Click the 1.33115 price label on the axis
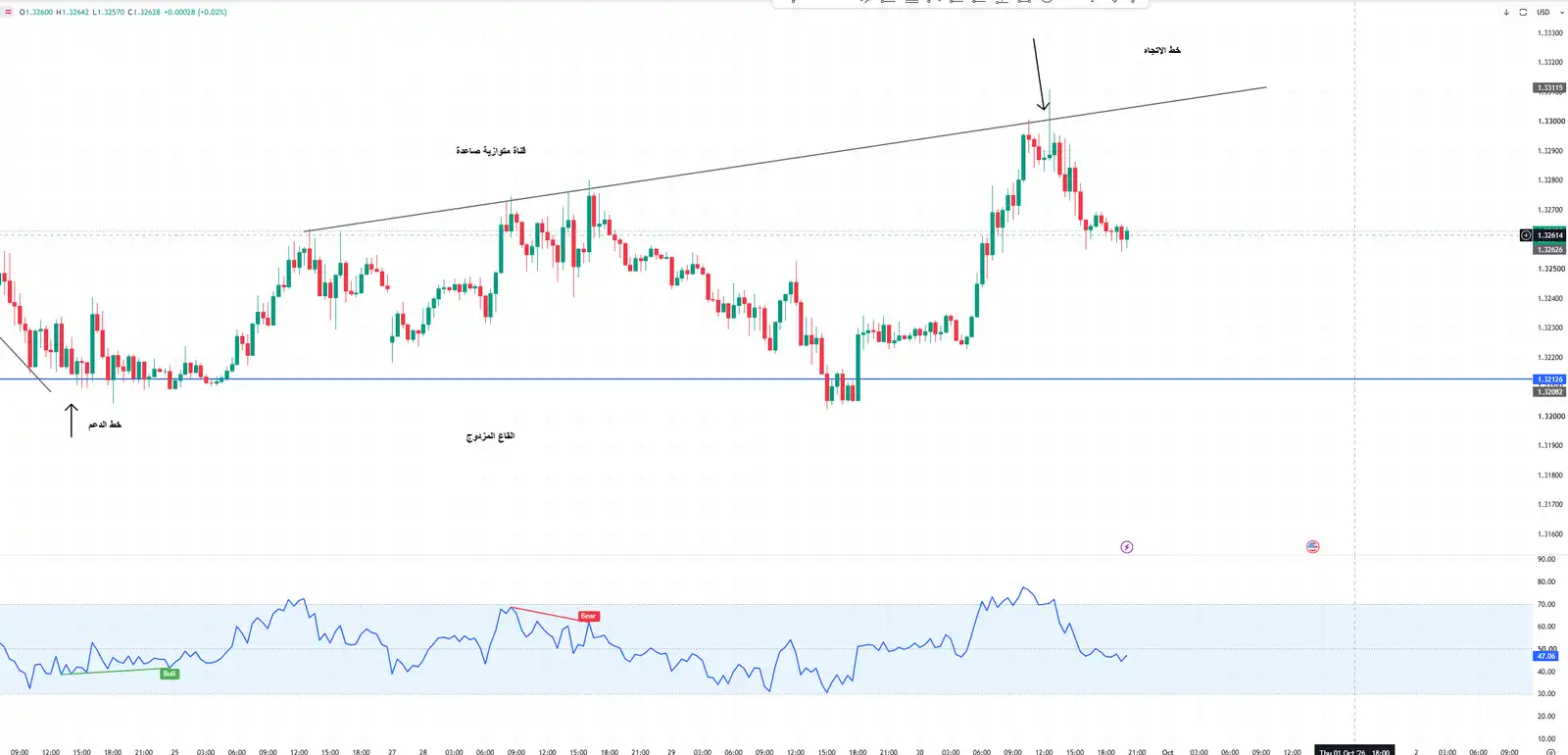Screen dimensions: 1568x755 coord(1549,88)
